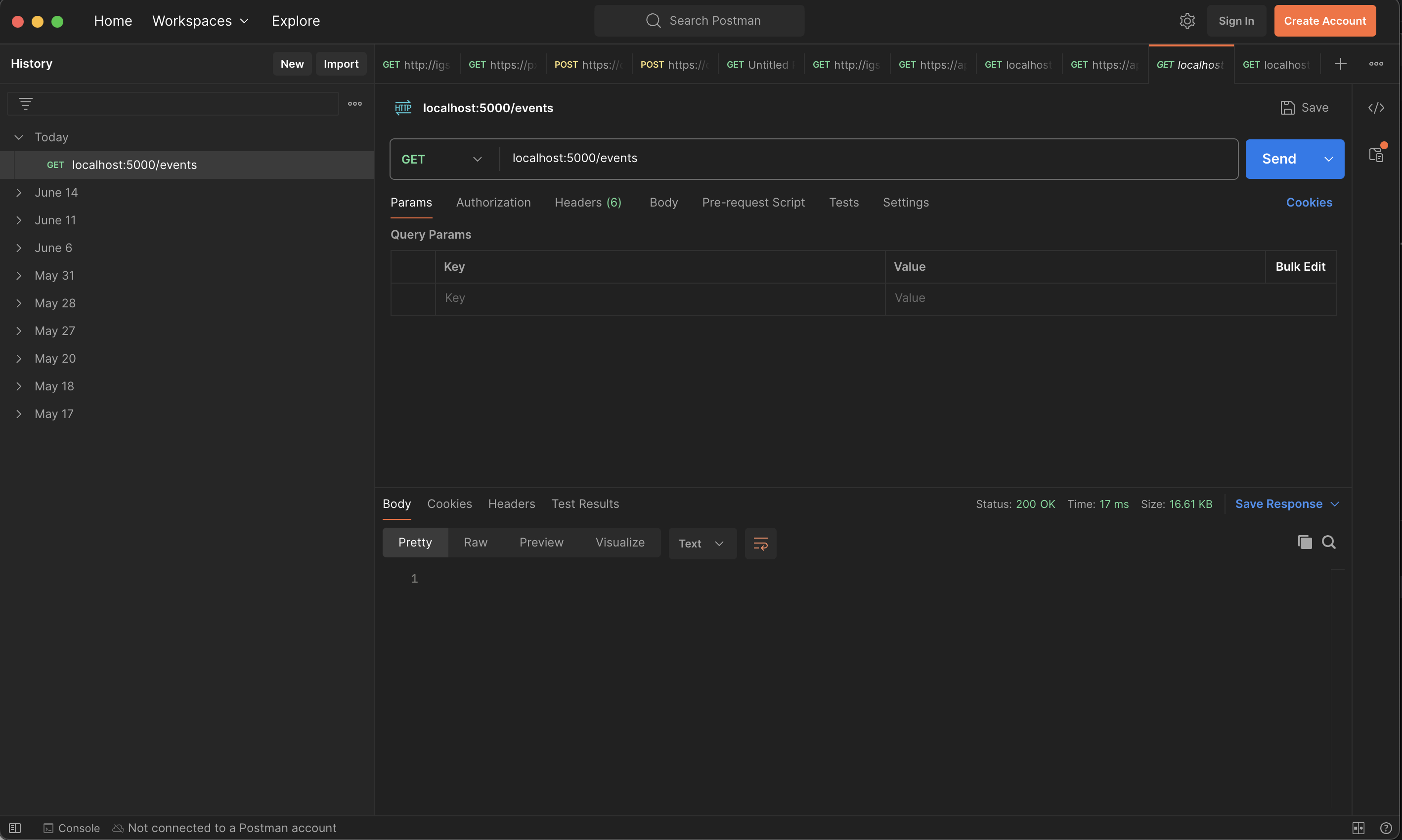
Task: Open the response Headers tab
Action: (511, 504)
